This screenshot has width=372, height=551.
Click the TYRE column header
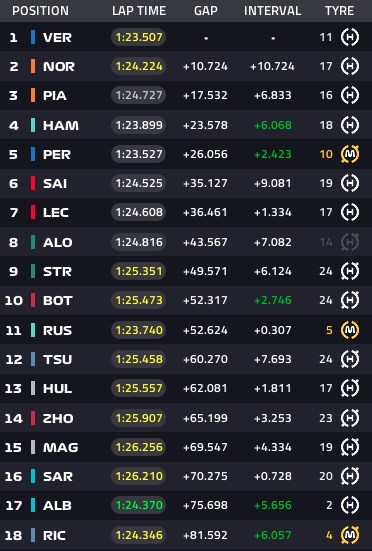(x=339, y=11)
